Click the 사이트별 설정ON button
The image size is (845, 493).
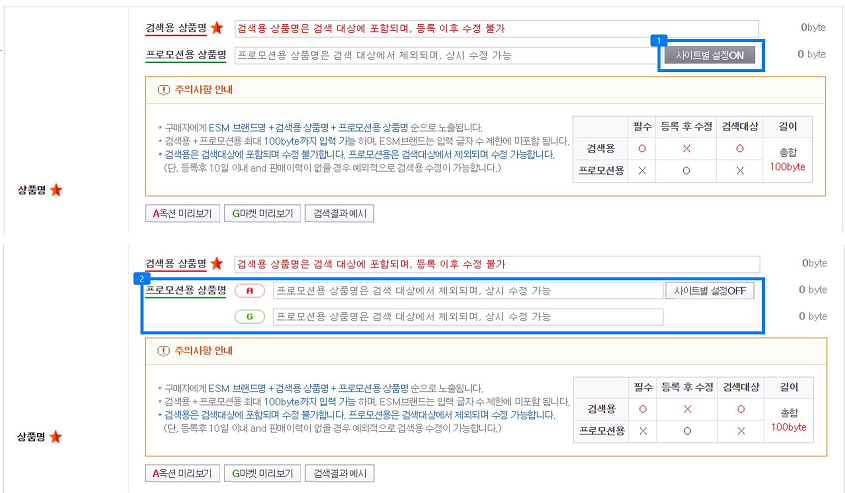[709, 55]
